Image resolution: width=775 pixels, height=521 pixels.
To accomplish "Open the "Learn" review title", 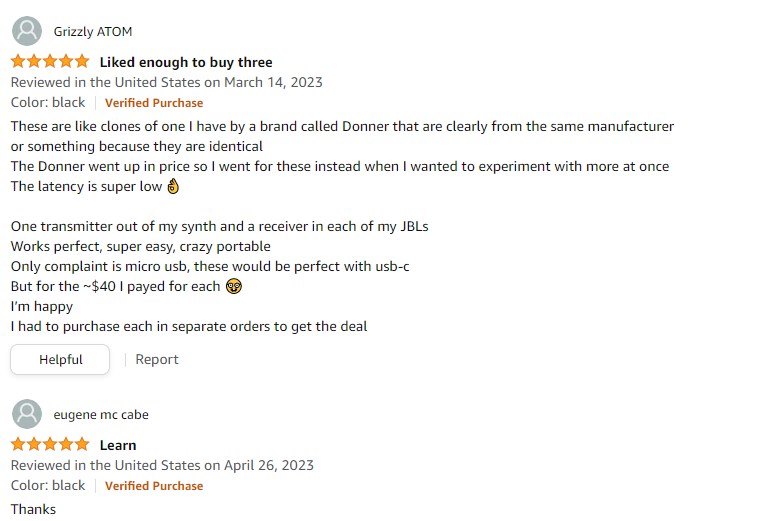I will 118,445.
